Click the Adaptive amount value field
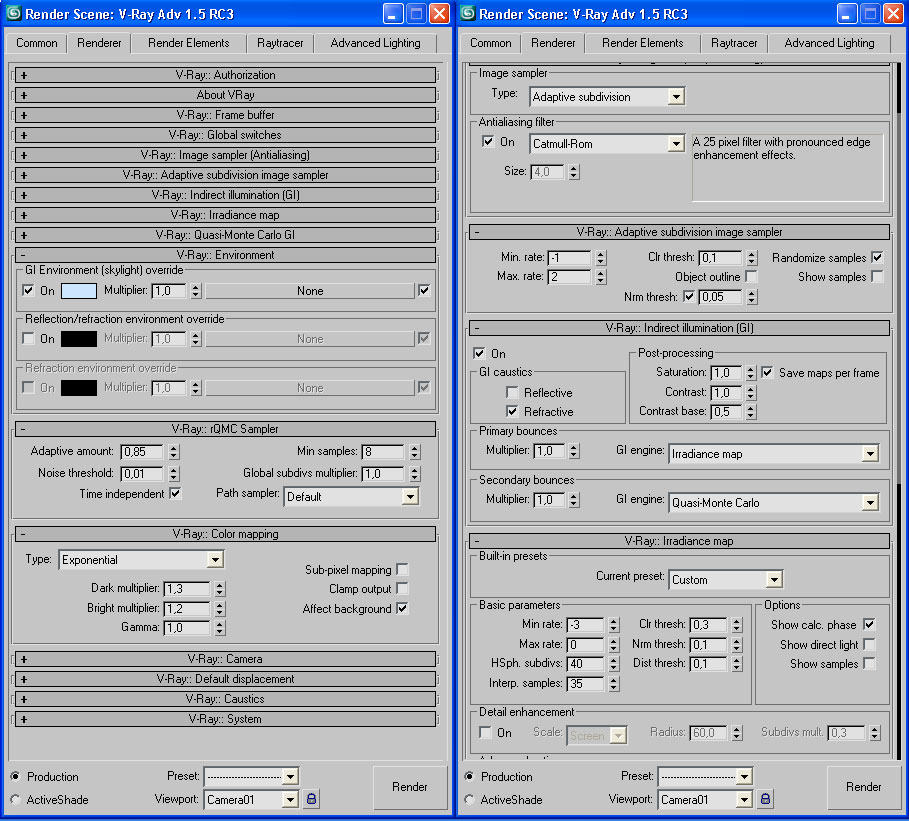 coord(144,452)
